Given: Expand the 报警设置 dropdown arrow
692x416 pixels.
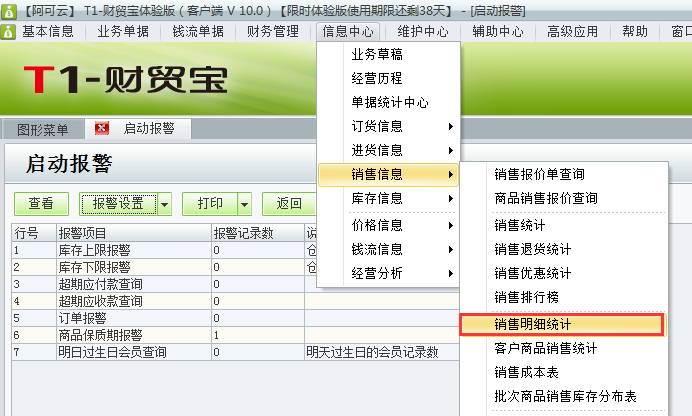Looking at the screenshot, I should pos(165,204).
